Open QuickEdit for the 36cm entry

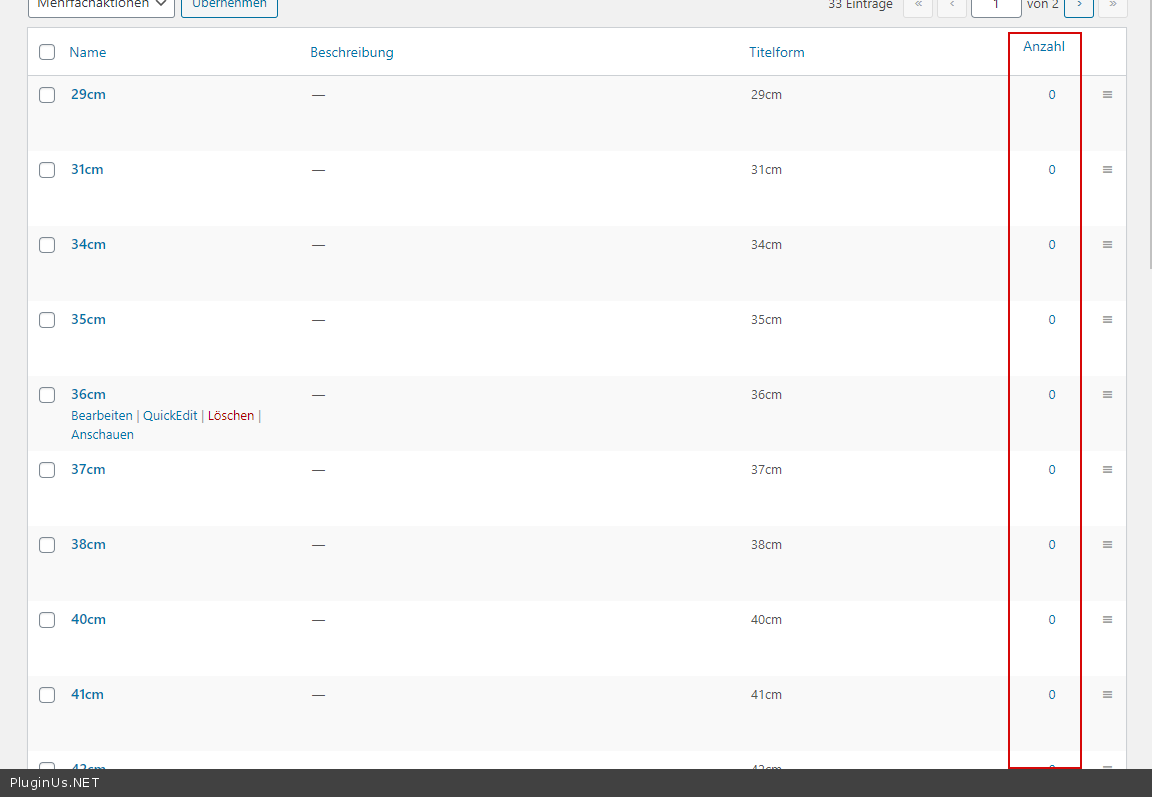[170, 415]
